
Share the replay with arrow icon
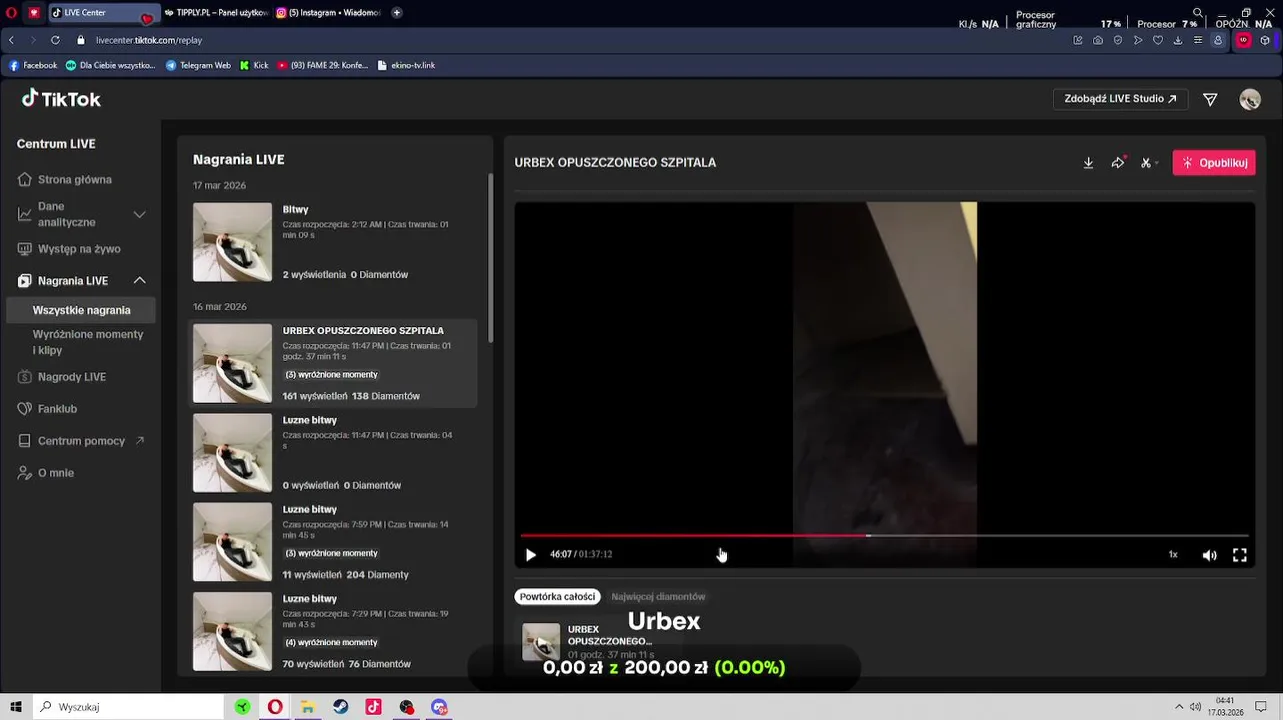coord(1118,163)
